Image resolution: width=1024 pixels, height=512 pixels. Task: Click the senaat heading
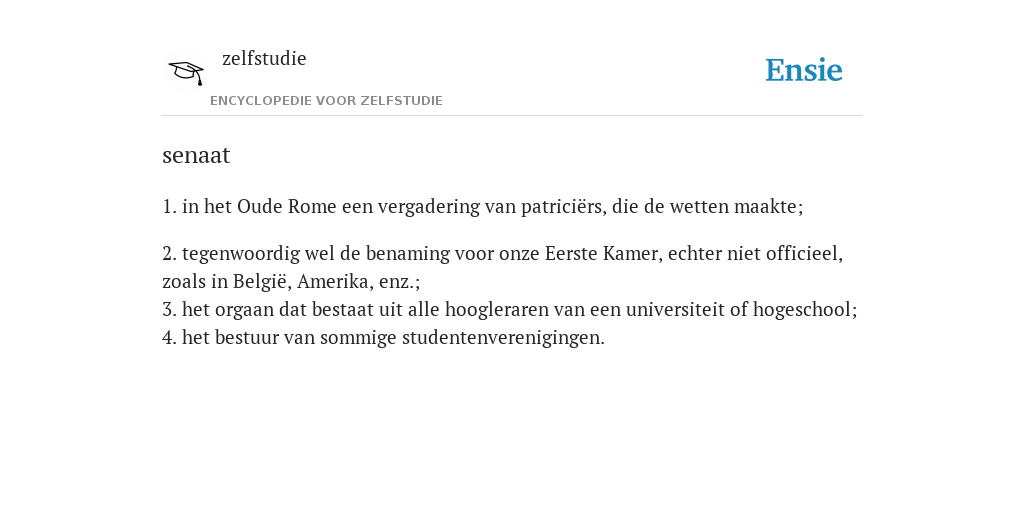196,155
